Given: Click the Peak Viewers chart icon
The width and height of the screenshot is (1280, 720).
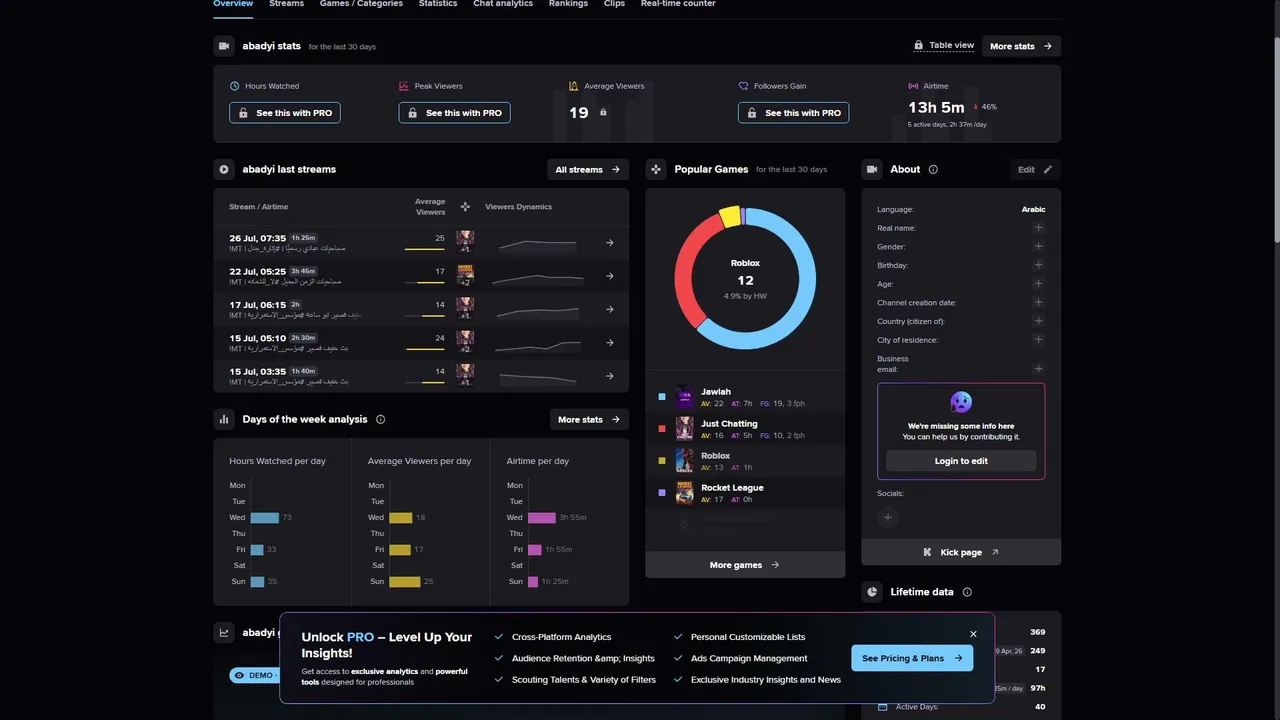Looking at the screenshot, I should coord(403,86).
